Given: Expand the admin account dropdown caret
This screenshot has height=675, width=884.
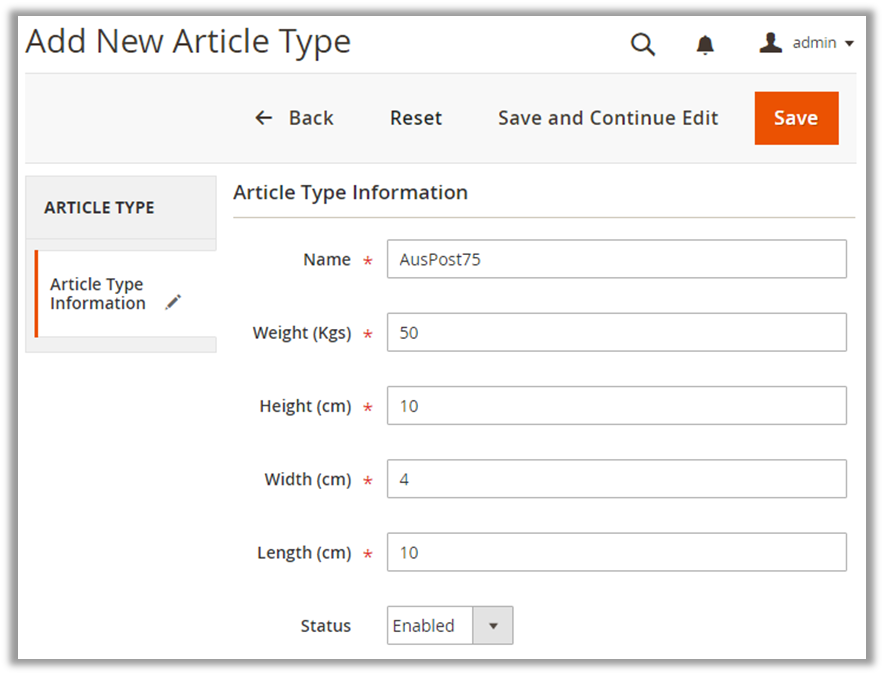Looking at the screenshot, I should [x=849, y=44].
